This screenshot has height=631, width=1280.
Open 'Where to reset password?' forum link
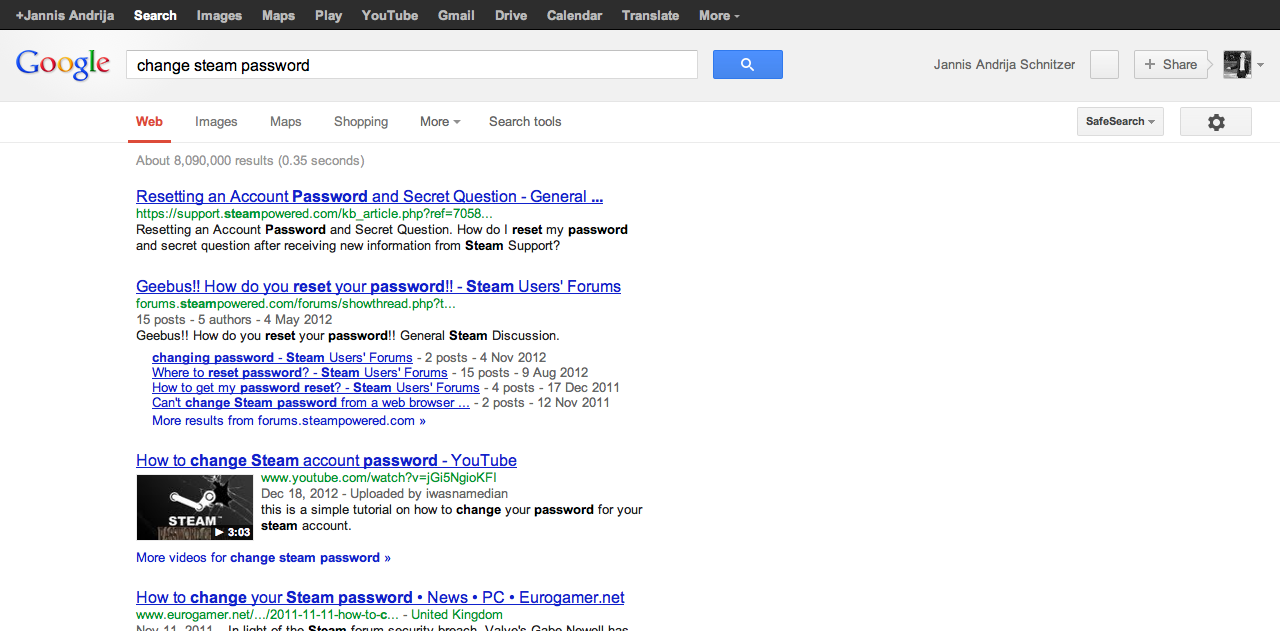tap(299, 372)
